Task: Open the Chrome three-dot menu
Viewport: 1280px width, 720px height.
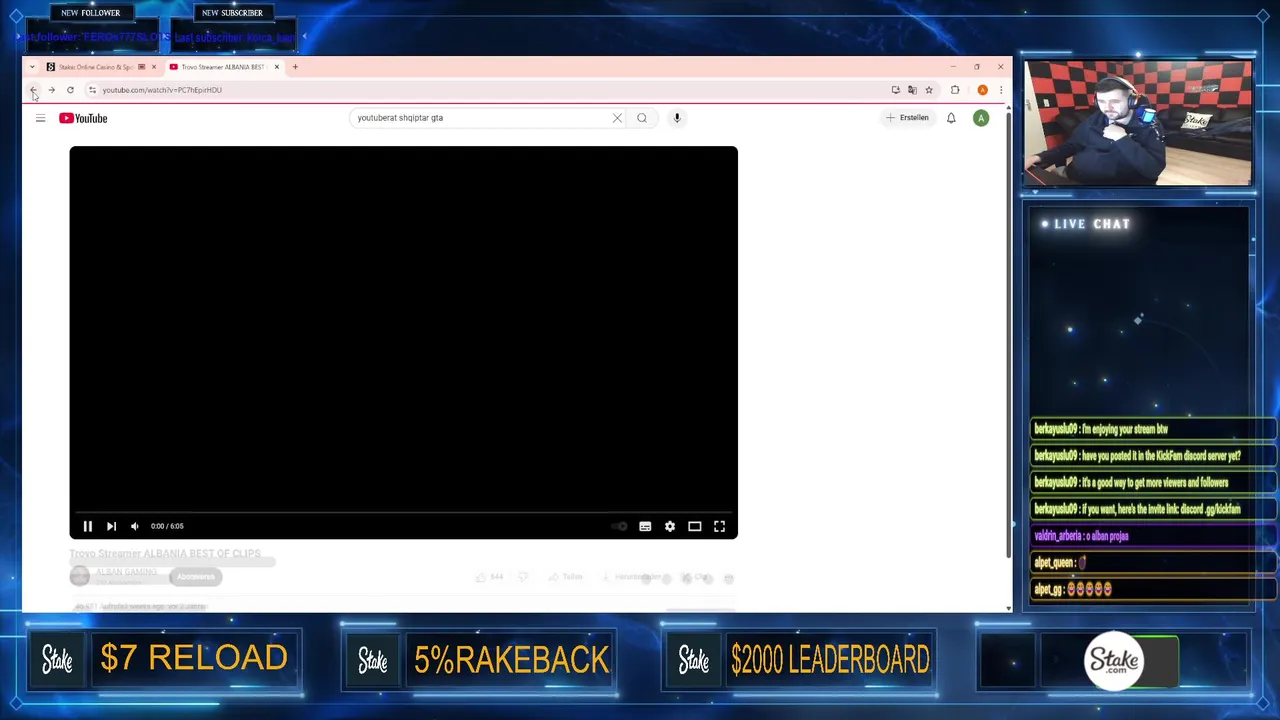Action: [1001, 90]
